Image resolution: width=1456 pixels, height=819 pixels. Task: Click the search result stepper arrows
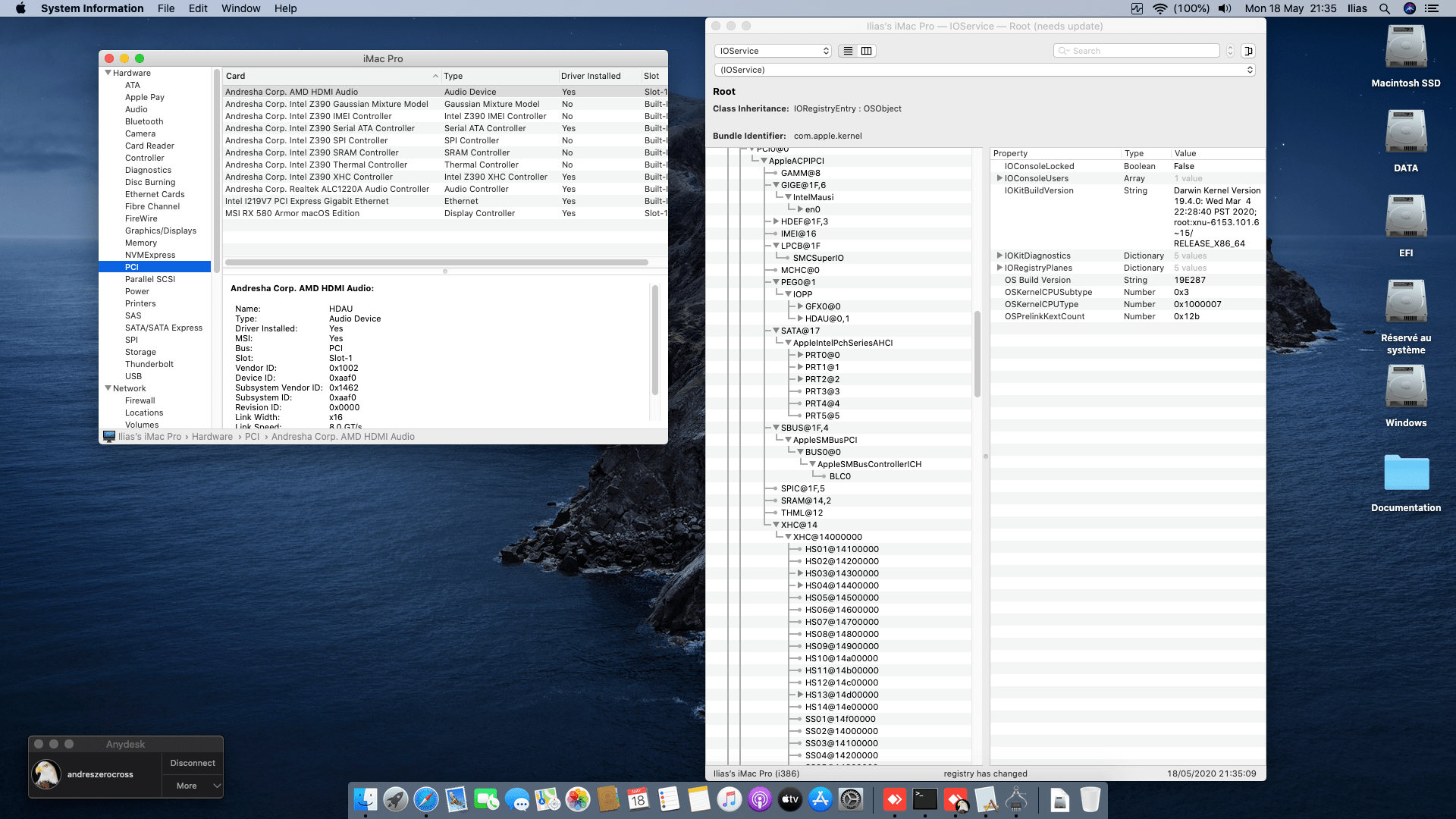pyautogui.click(x=1230, y=51)
